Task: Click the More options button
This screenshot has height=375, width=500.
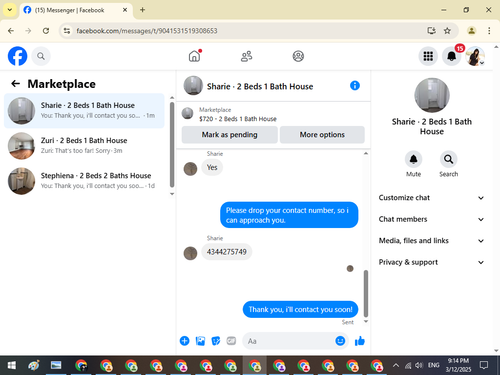Action: click(x=322, y=135)
